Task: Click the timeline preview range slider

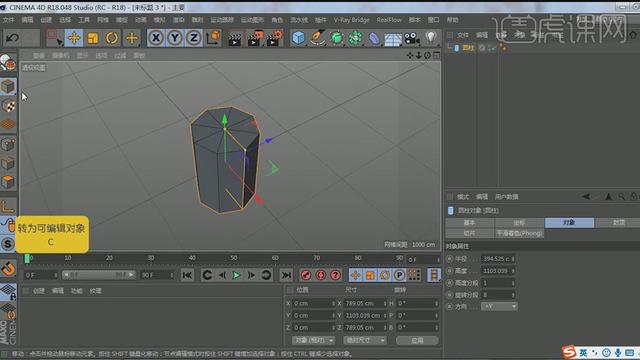Action: click(98, 275)
